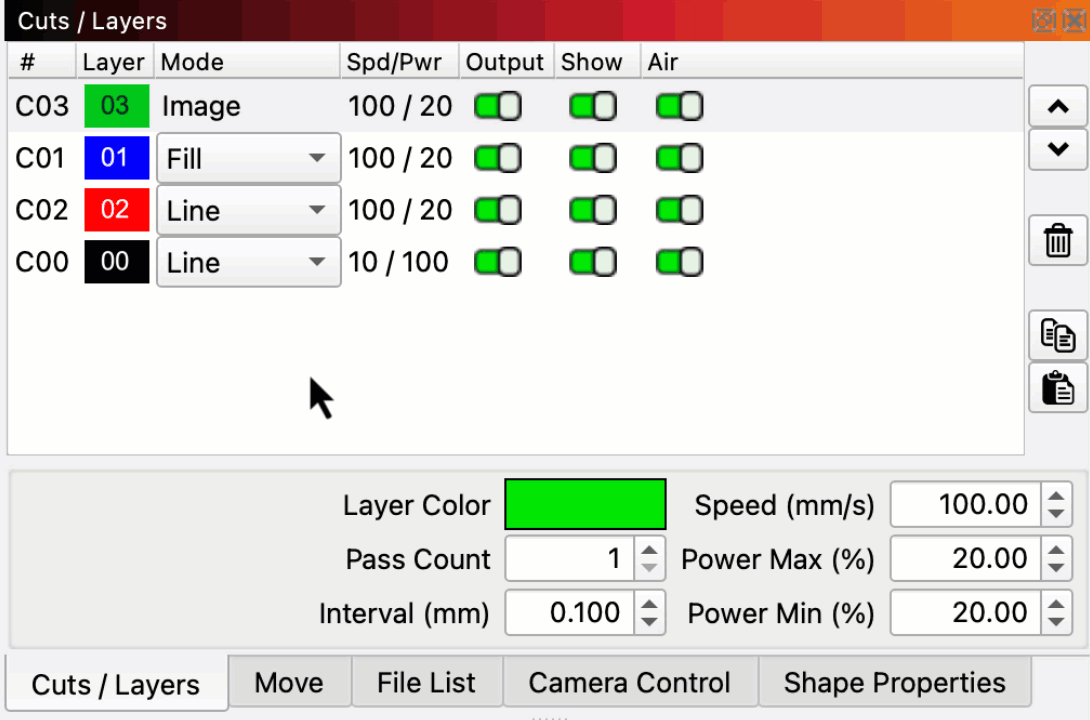
Task: Open the Mode dropdown for layer C00
Action: [248, 262]
